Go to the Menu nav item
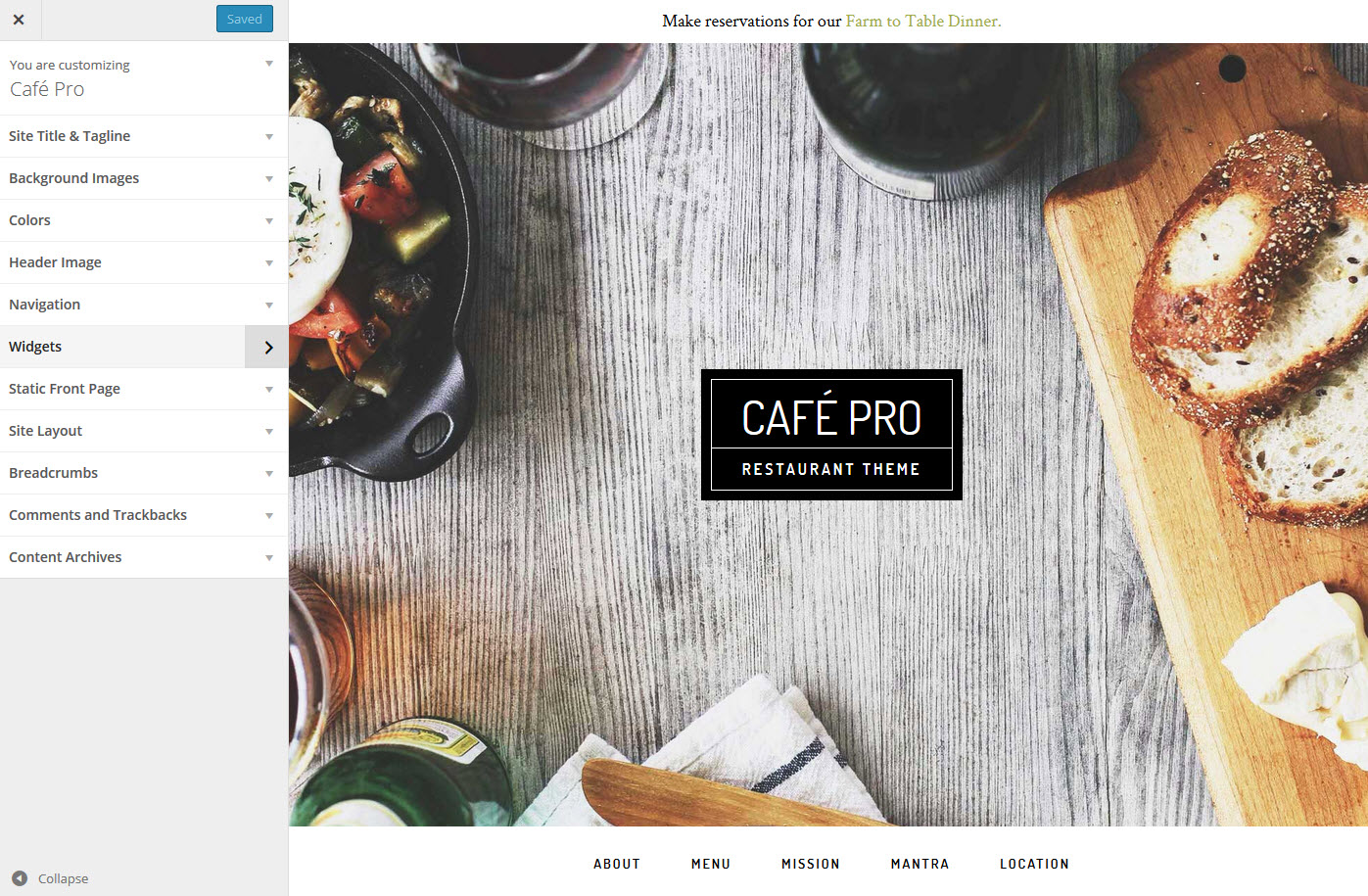1368x896 pixels. tap(711, 864)
